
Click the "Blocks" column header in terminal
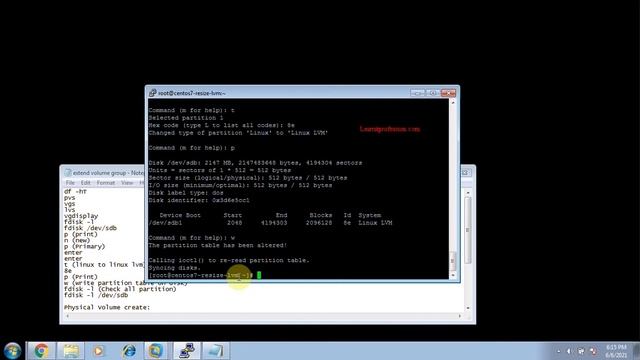[x=320, y=215]
